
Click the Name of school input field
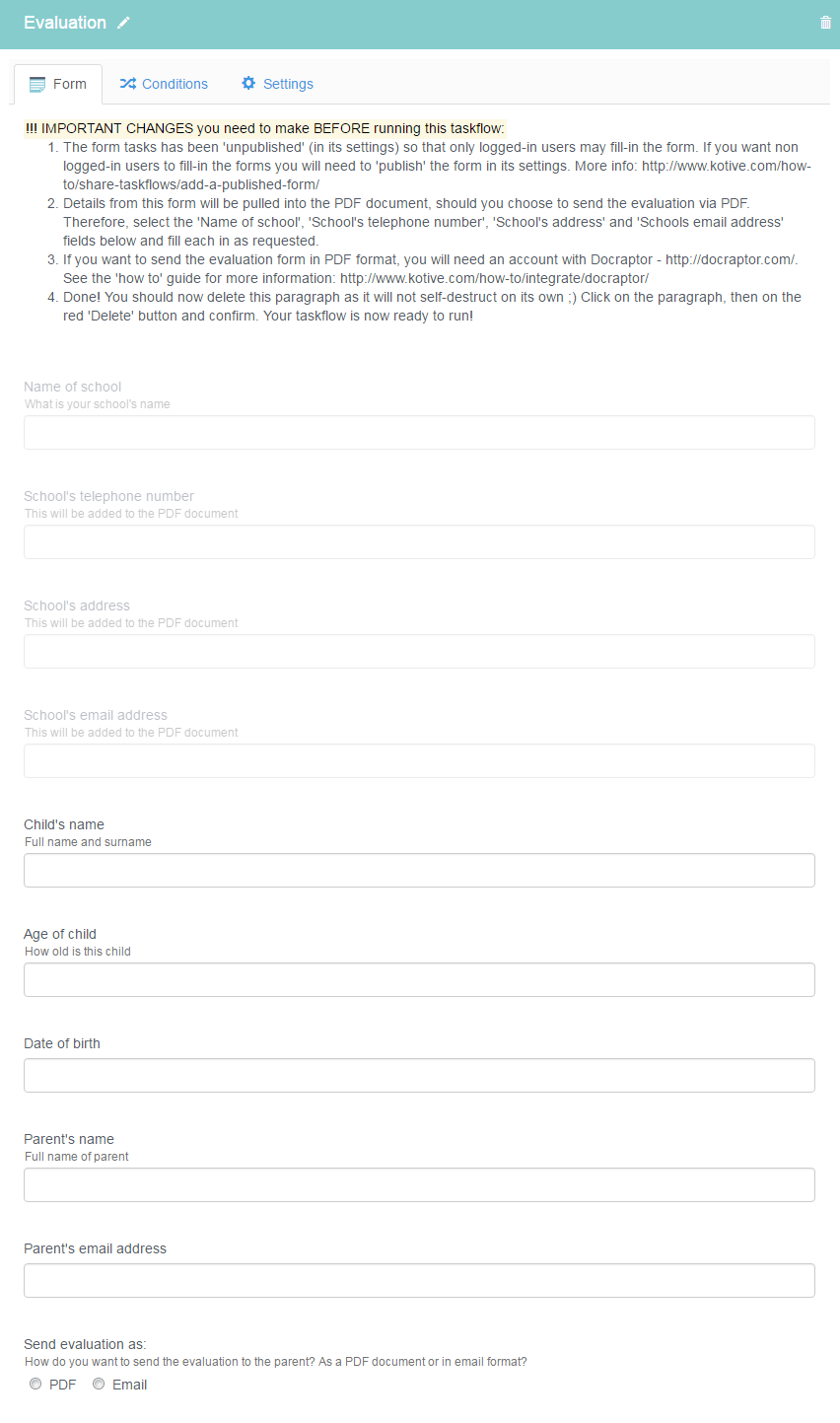point(419,432)
